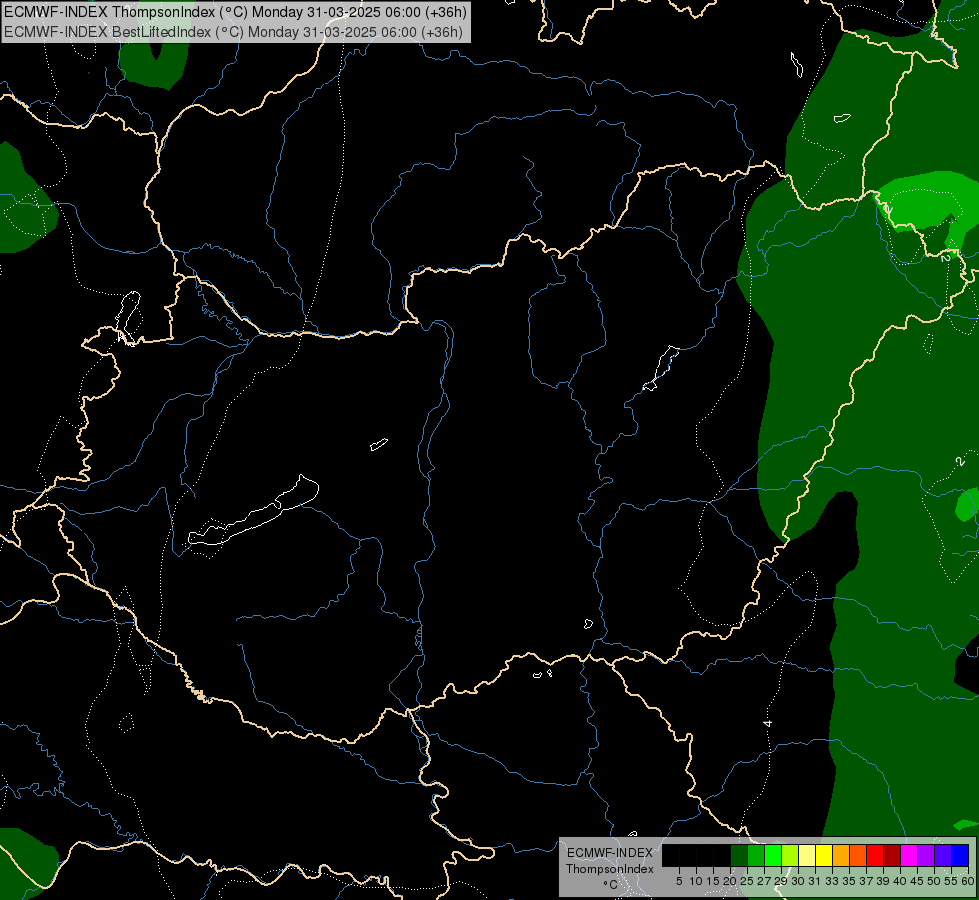Click the legend tick label 10
The image size is (979, 900).
tap(696, 881)
